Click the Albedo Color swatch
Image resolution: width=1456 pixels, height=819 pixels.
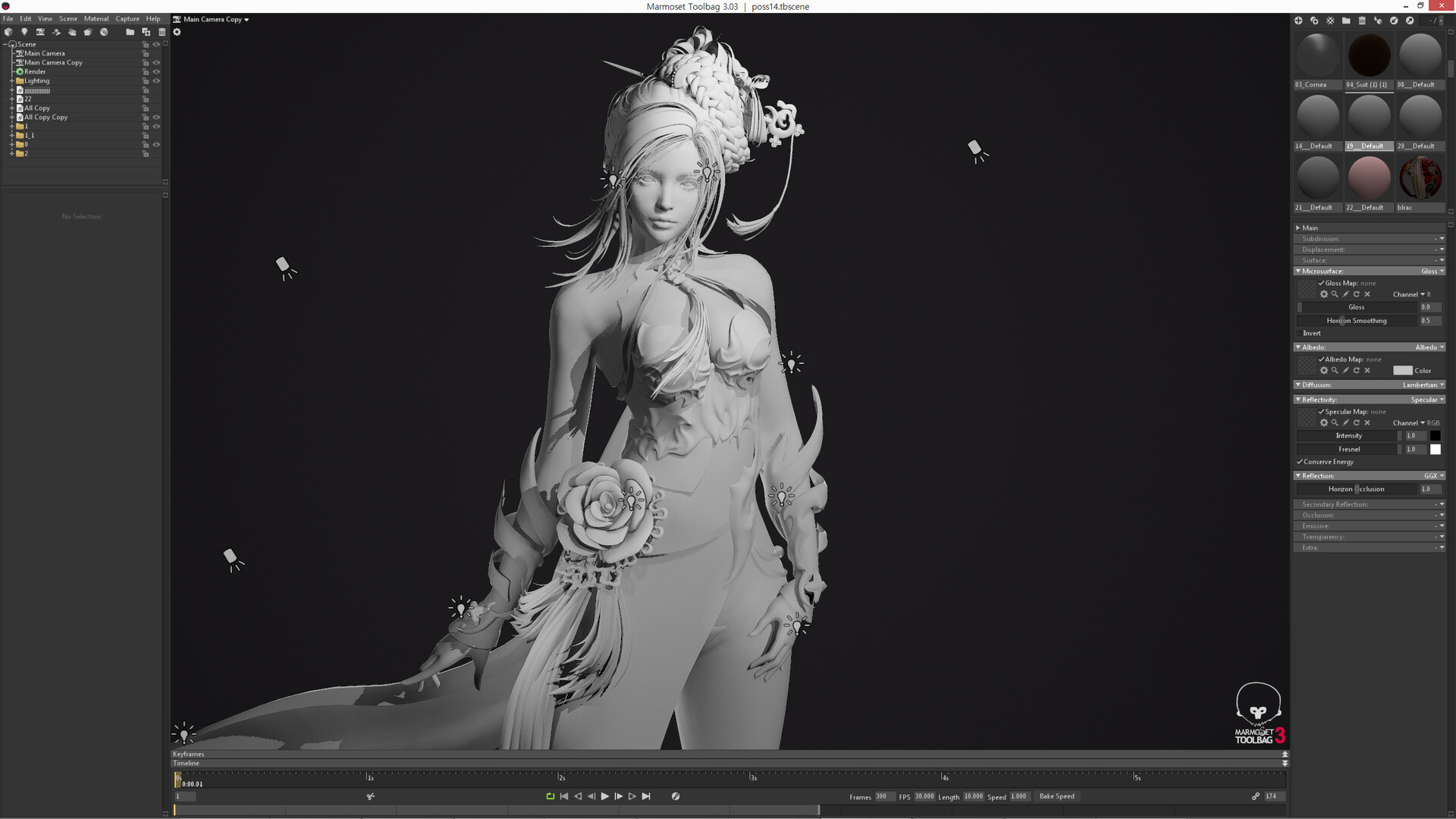coord(1402,371)
